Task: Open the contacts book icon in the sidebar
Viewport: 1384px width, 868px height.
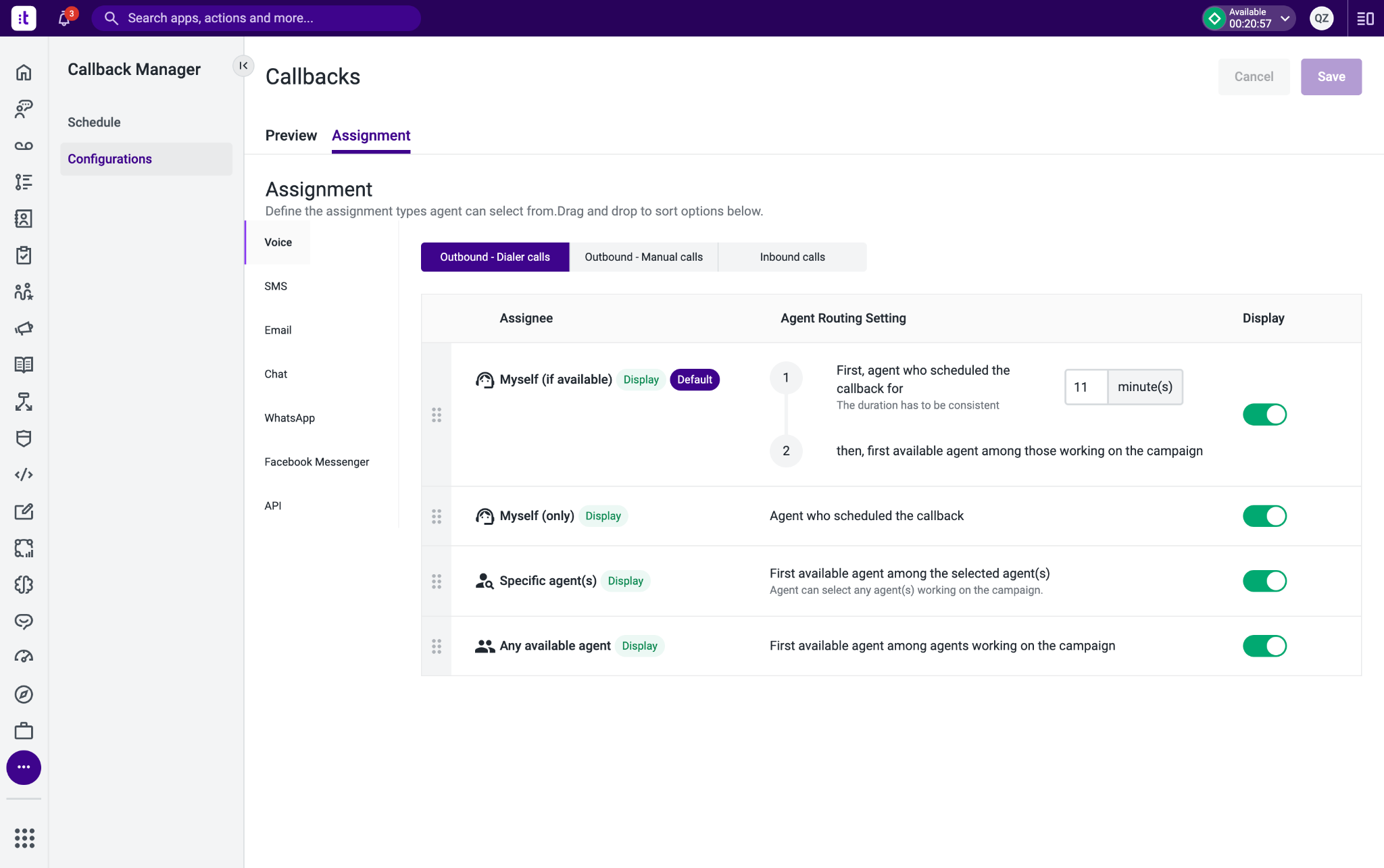Action: point(24,219)
